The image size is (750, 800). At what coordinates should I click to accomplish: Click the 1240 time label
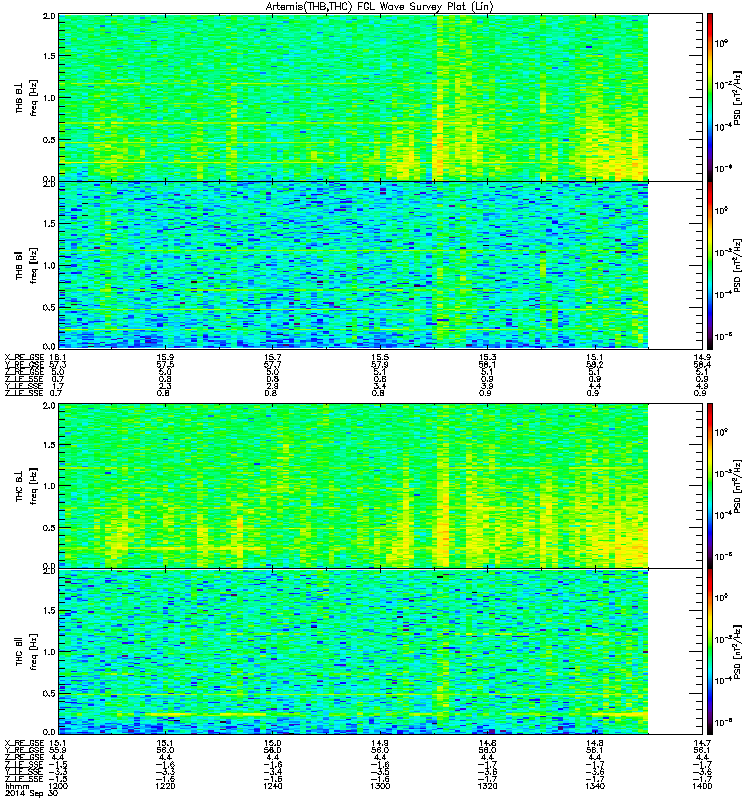[272, 786]
